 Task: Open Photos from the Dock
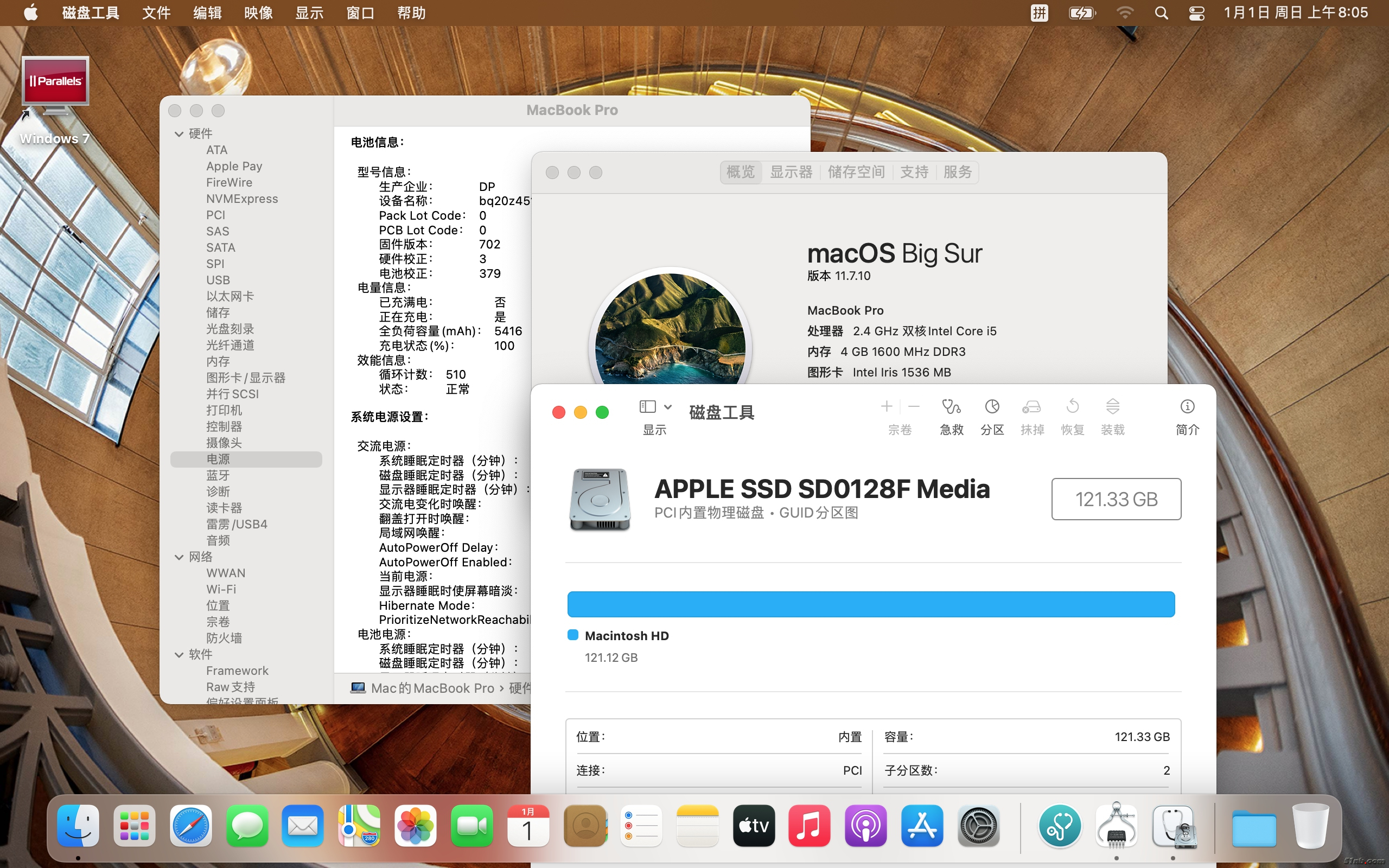[416, 826]
